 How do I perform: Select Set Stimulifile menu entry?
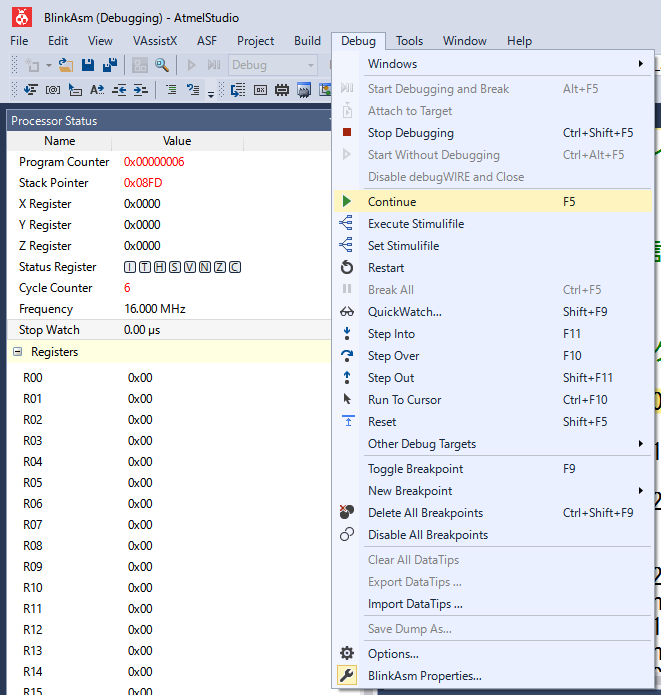493,246
